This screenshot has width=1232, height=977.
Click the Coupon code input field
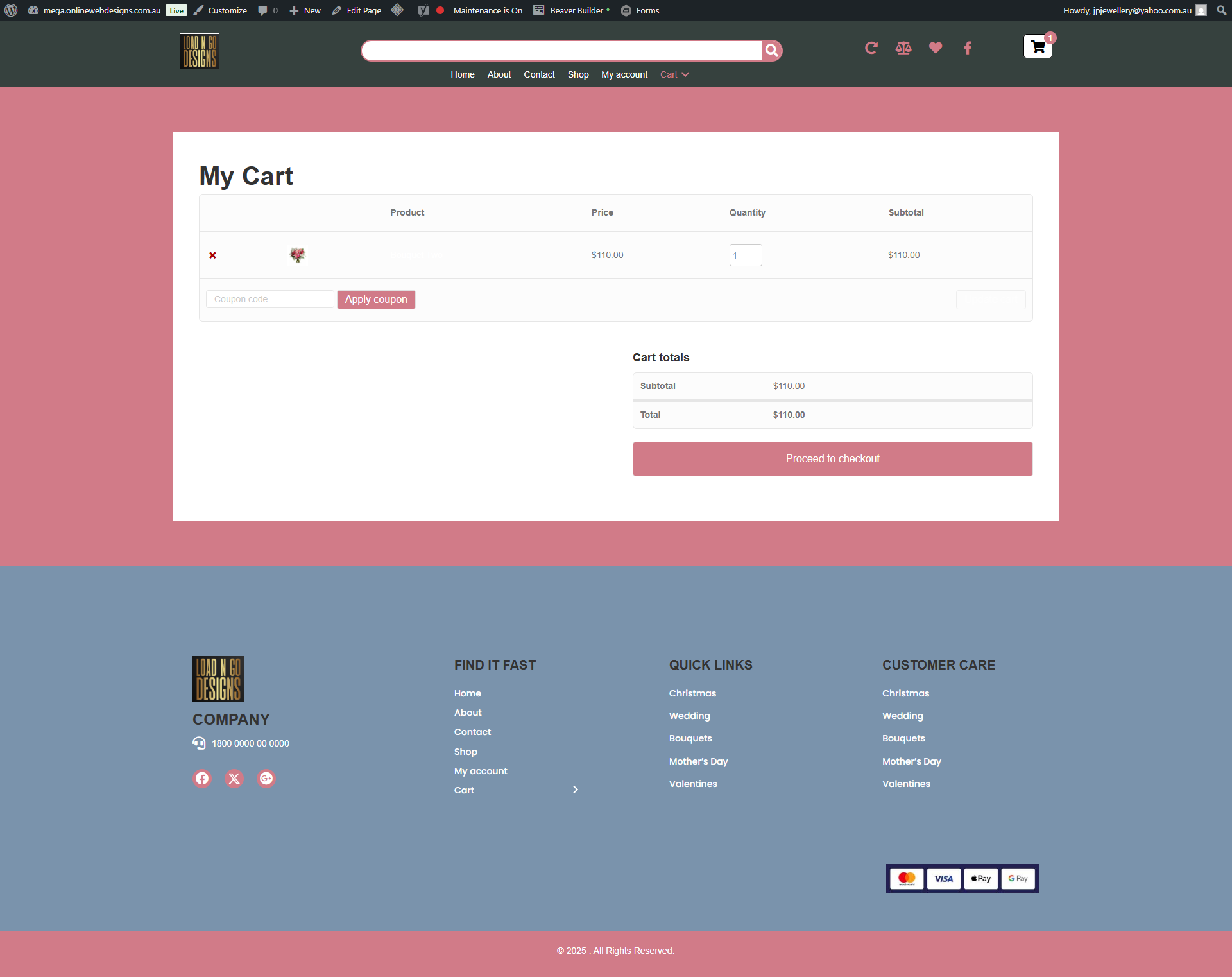(x=269, y=300)
